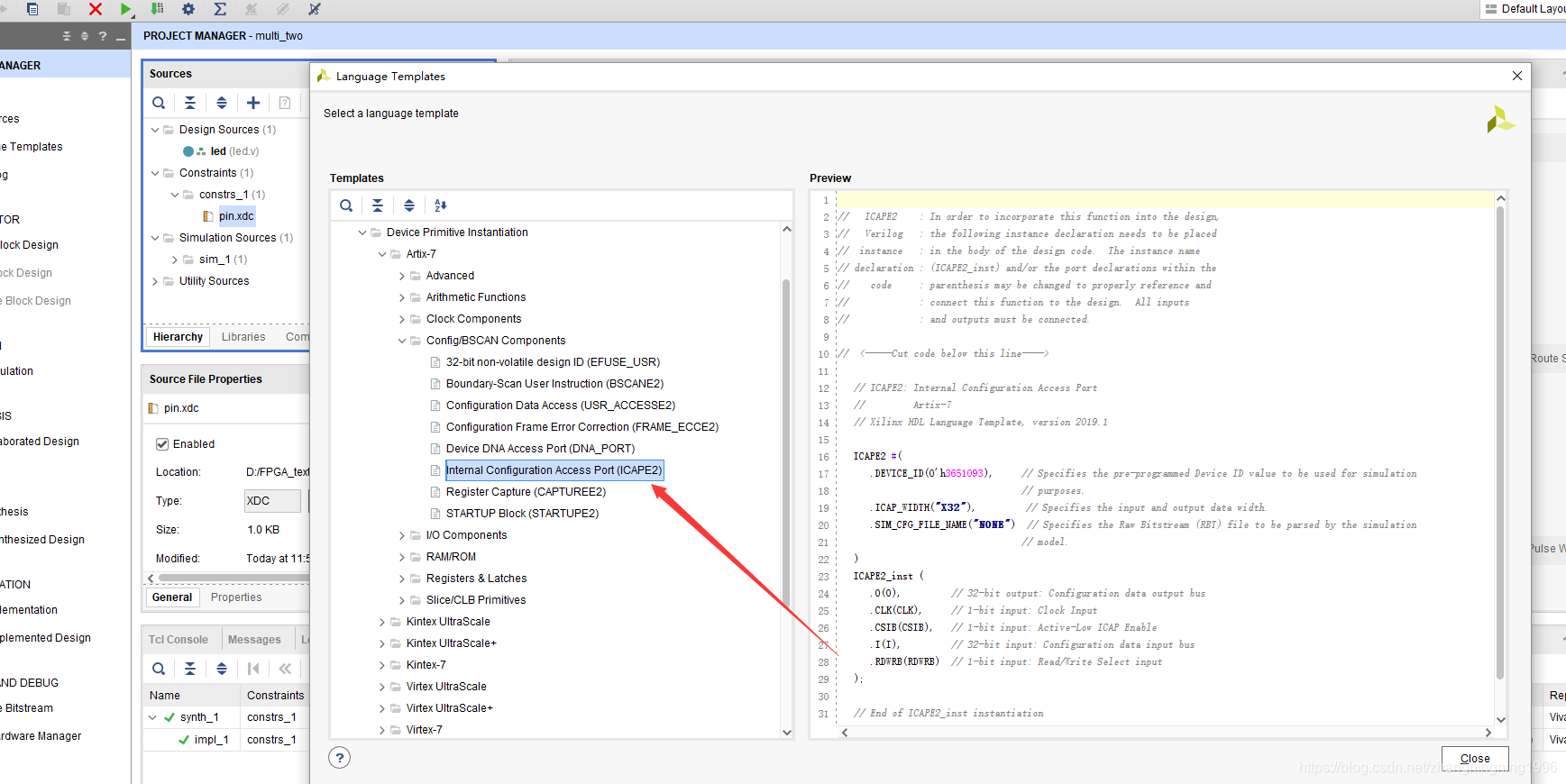Switch to the Hierarchy tab
Viewport: 1566px width, 784px height.
178,337
